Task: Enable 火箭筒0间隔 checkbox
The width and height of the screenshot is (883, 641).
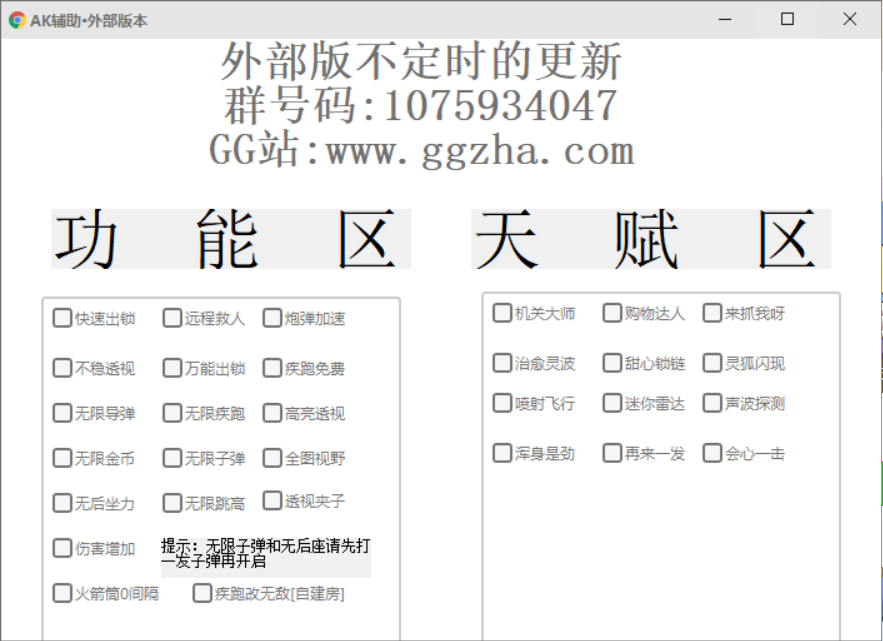Action: (63, 593)
